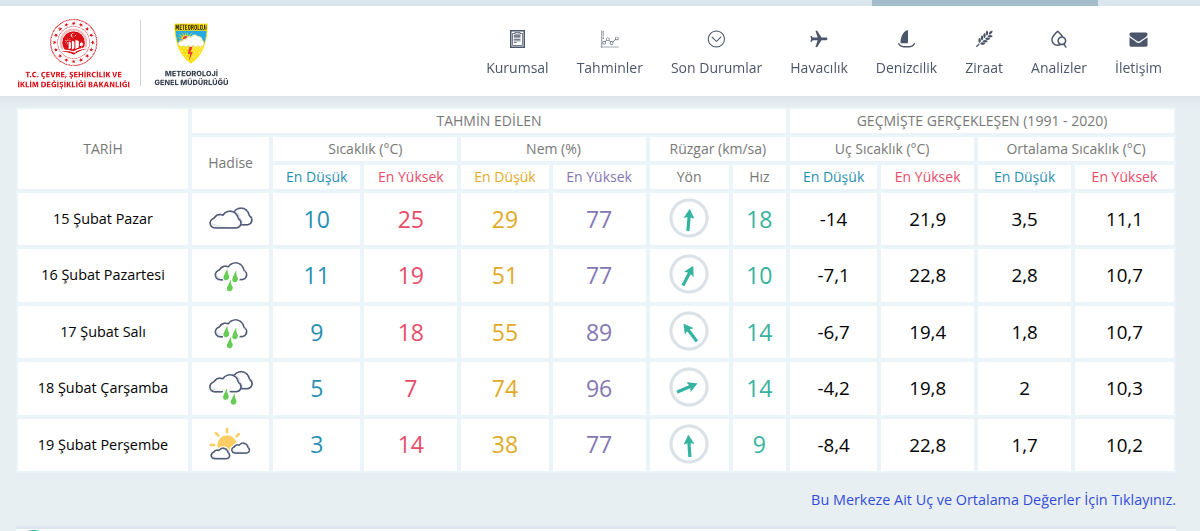Open the Tahminler chart icon

coord(609,40)
